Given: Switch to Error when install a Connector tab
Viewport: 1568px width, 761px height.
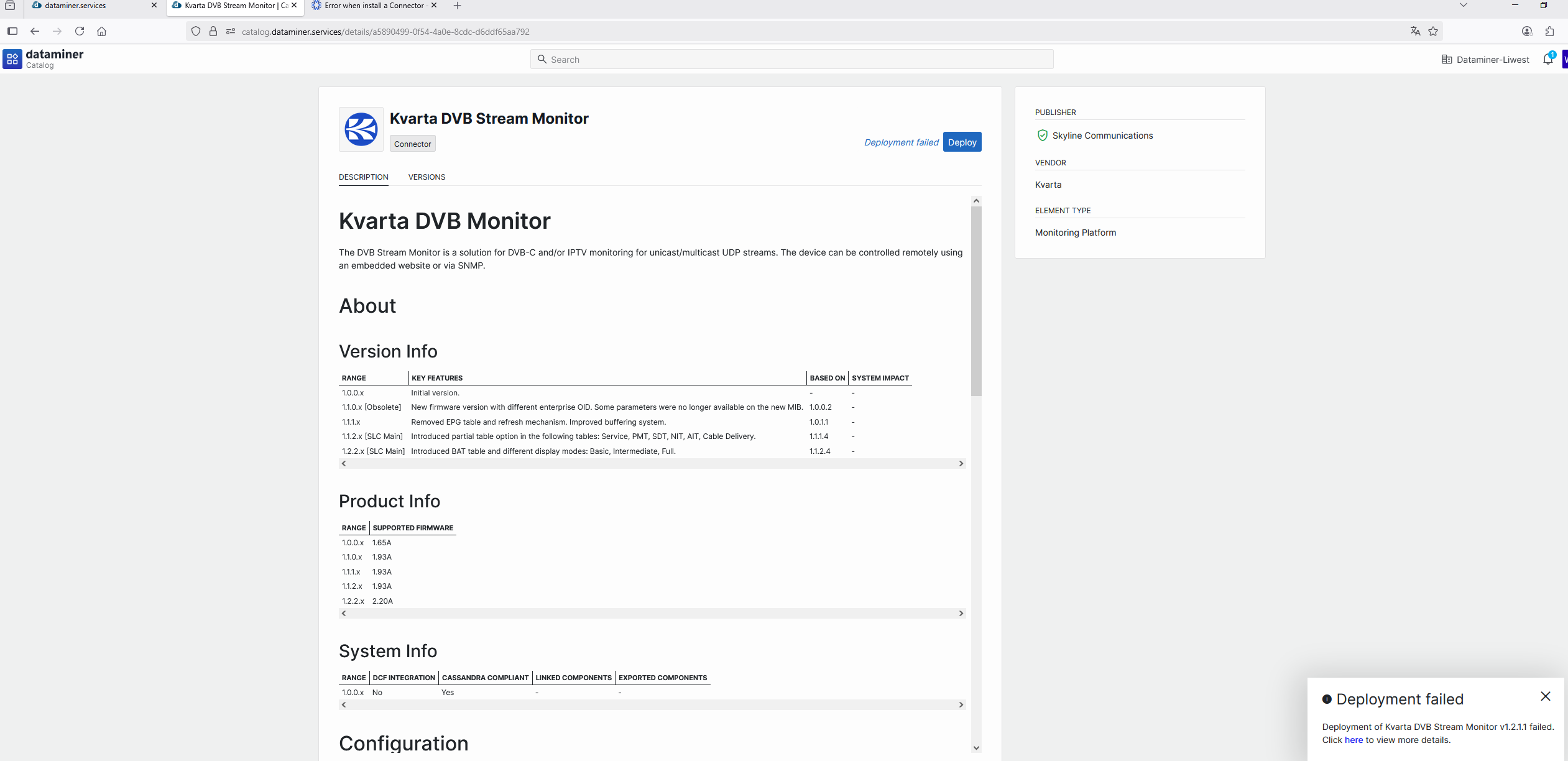Looking at the screenshot, I should coord(374,6).
